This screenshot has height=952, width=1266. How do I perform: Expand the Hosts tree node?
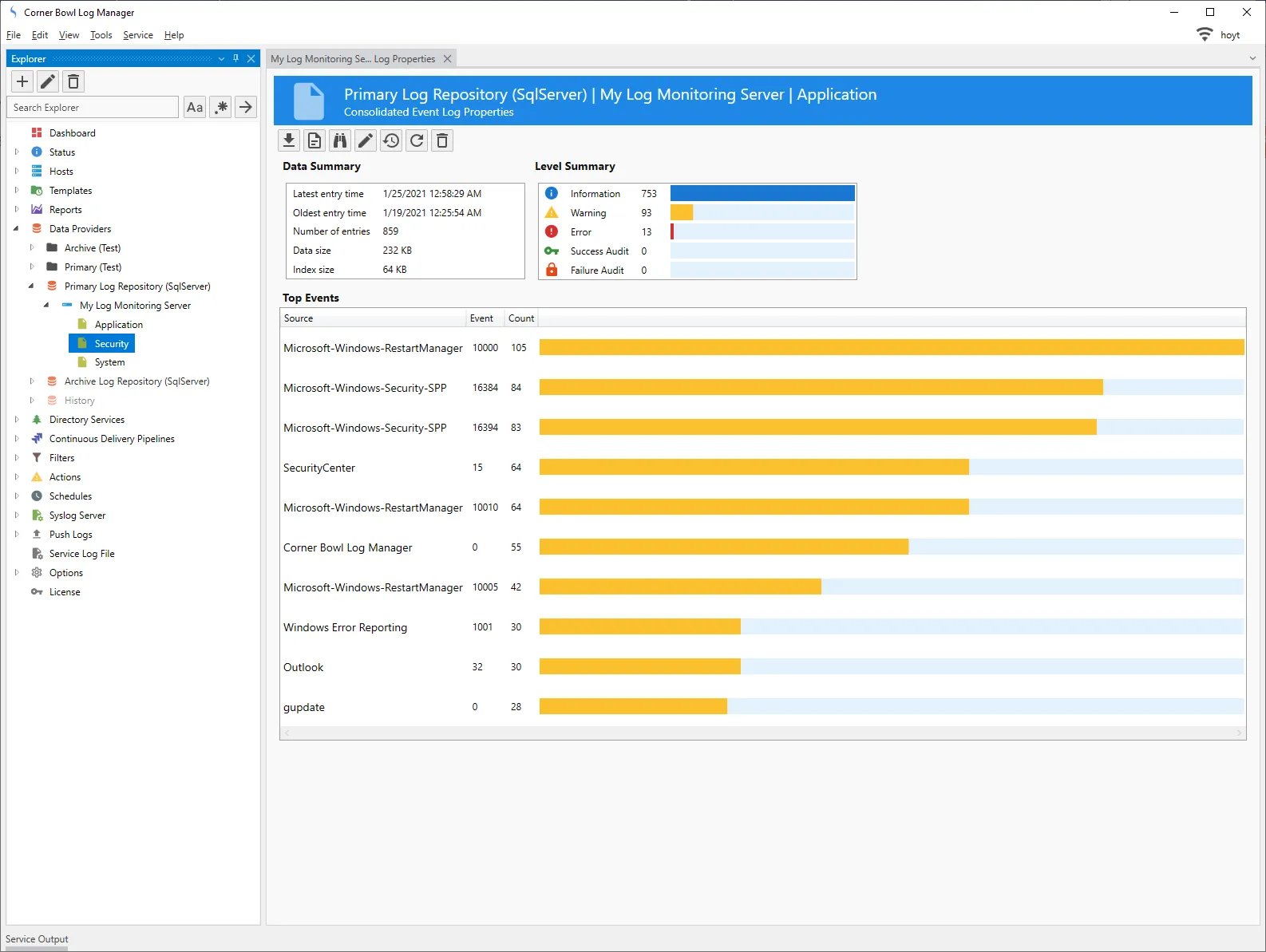17,171
